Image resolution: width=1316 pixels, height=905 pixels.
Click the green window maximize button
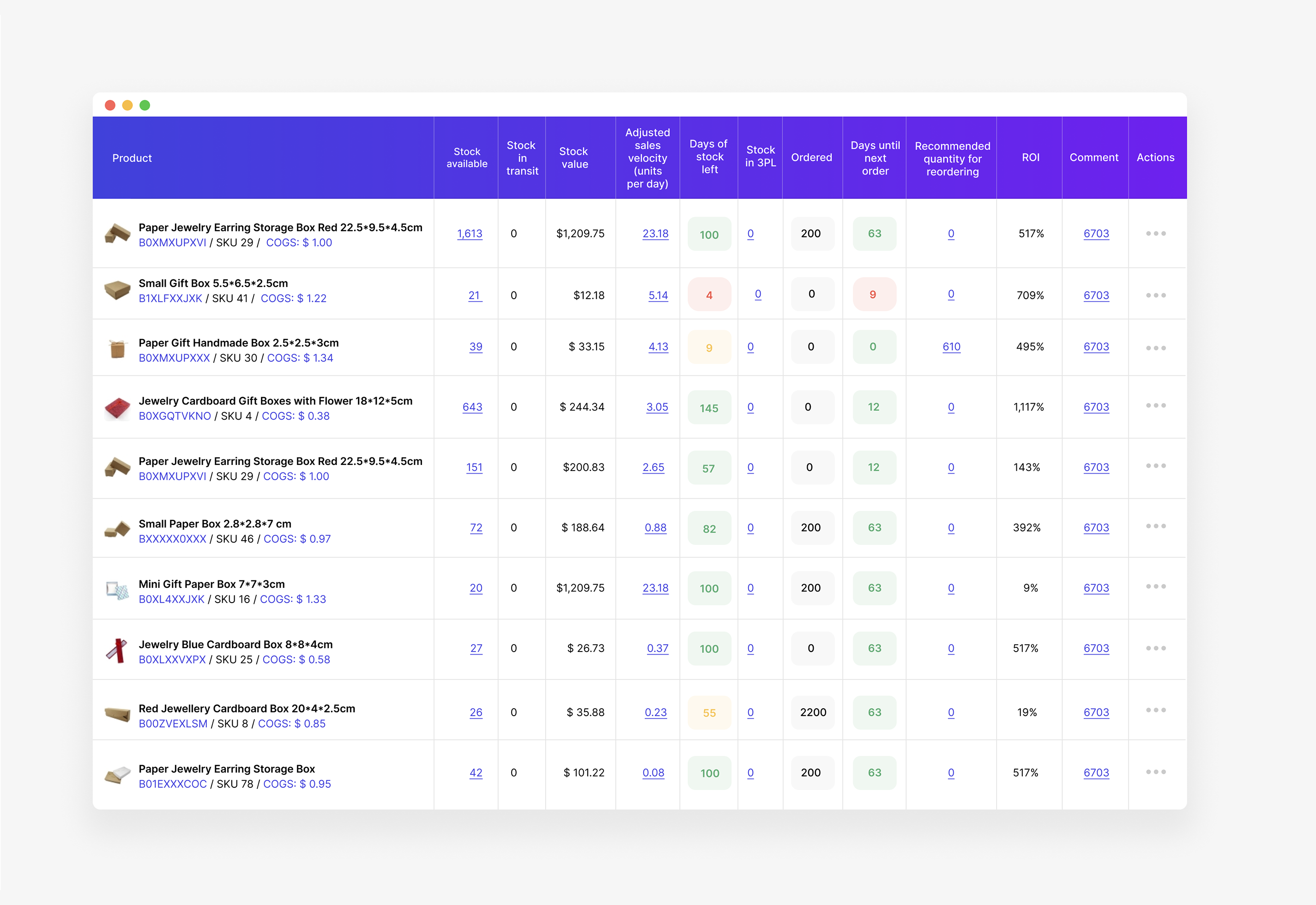tap(145, 105)
